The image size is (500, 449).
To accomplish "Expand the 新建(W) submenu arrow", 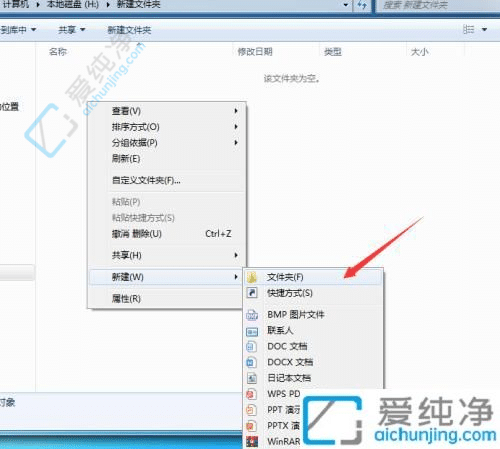I will (x=236, y=277).
